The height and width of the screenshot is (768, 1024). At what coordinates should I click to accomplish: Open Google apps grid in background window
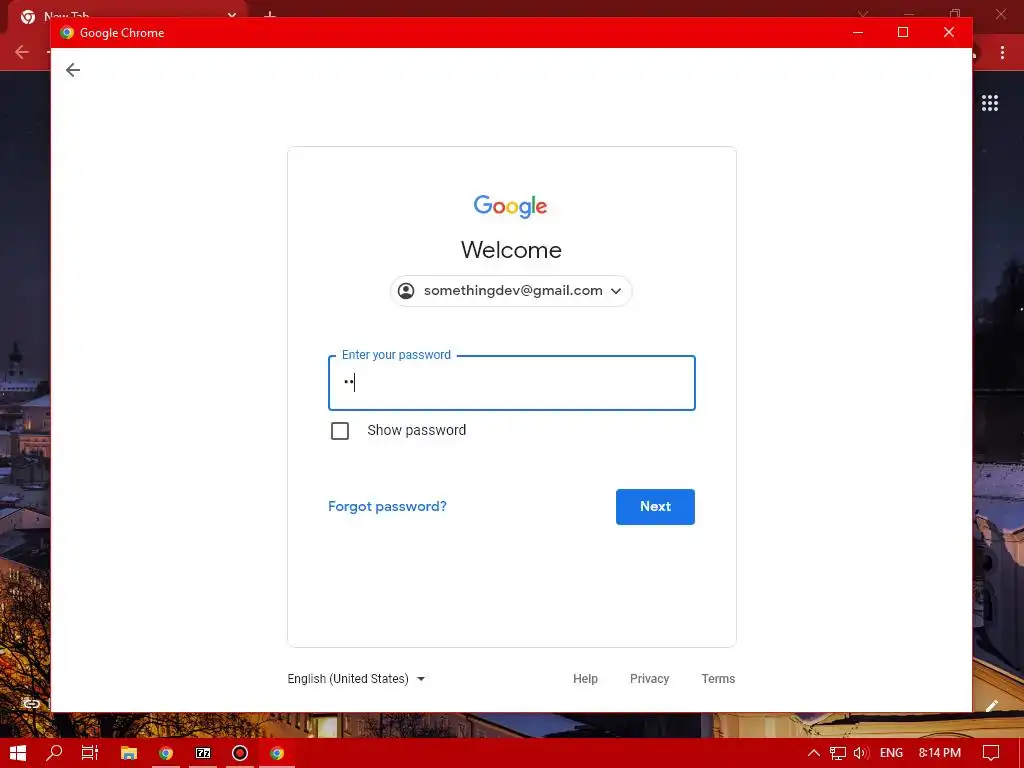[990, 103]
